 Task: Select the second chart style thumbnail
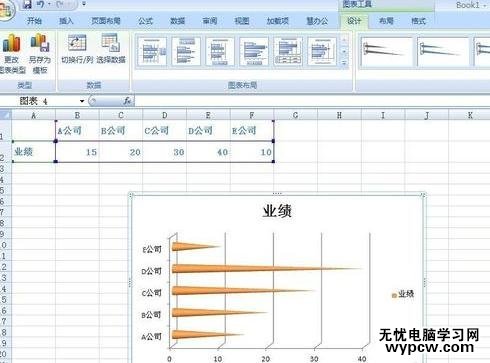click(443, 52)
